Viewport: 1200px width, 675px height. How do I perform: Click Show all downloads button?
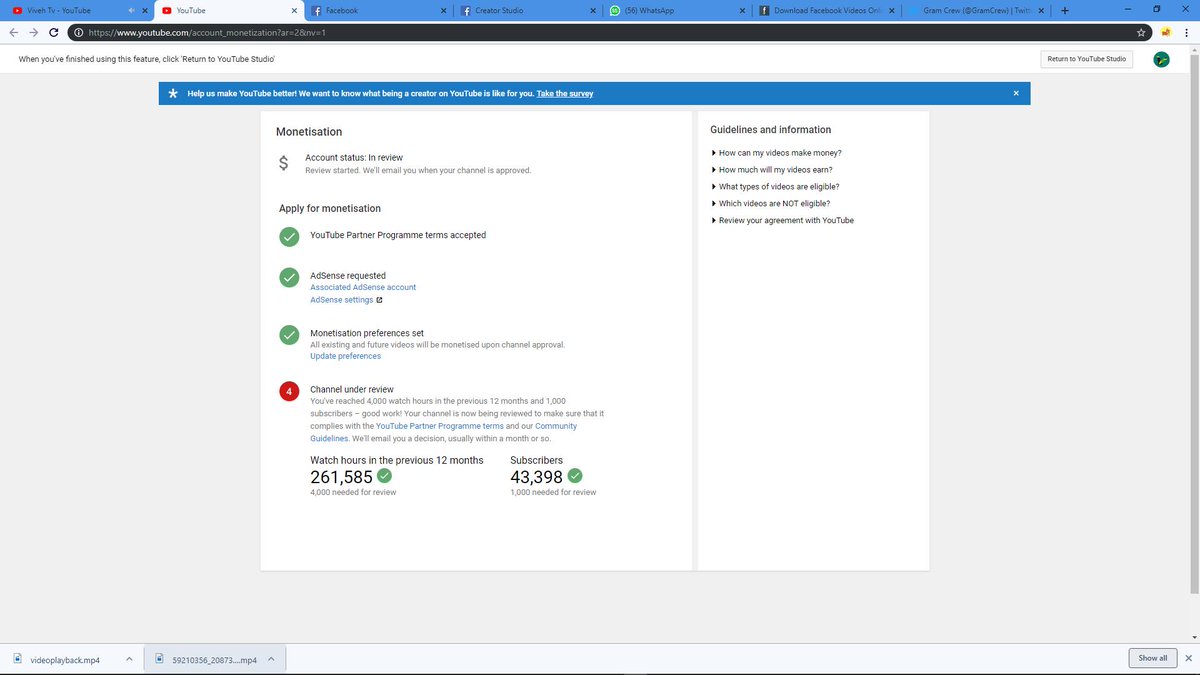[1152, 658]
